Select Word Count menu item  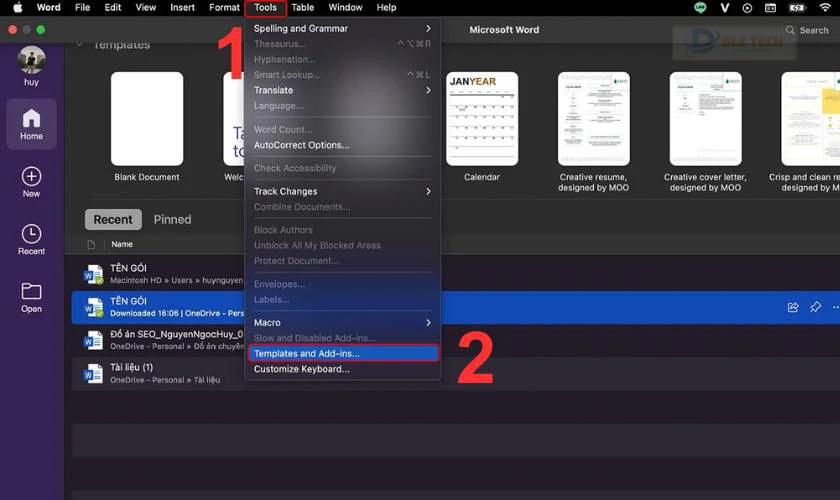(x=343, y=130)
